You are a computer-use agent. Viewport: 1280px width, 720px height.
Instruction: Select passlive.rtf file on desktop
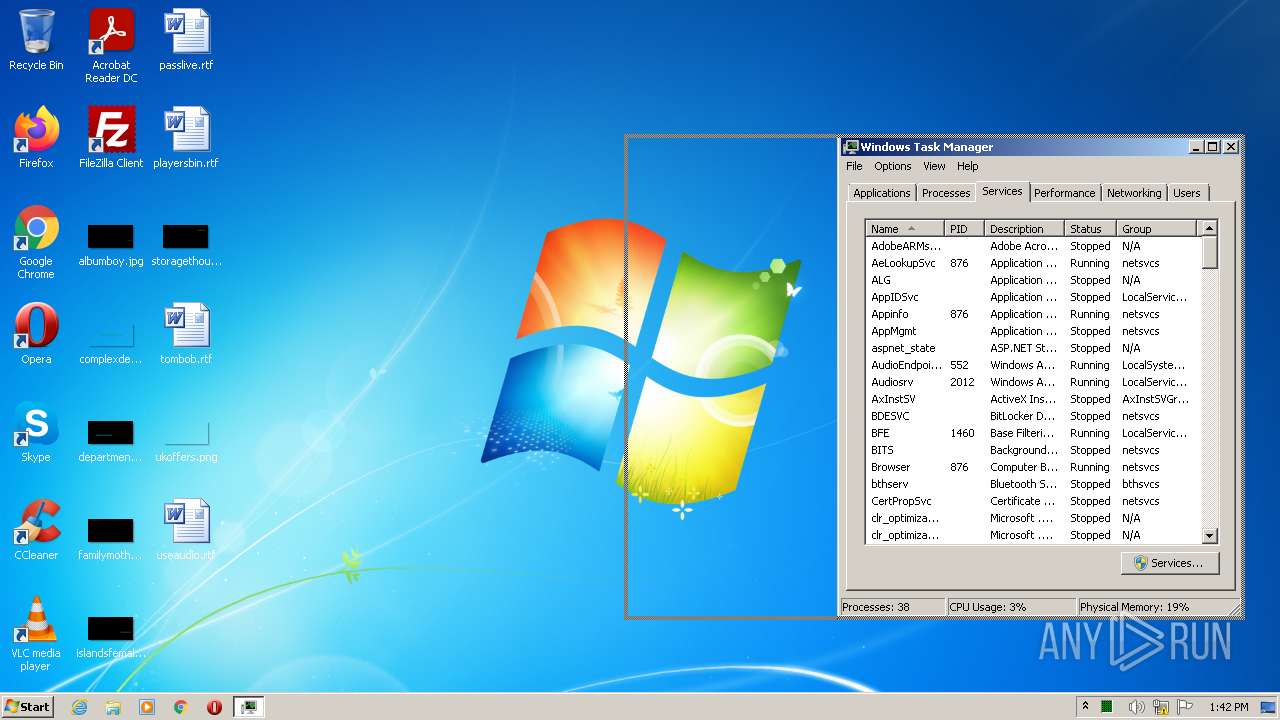[186, 40]
